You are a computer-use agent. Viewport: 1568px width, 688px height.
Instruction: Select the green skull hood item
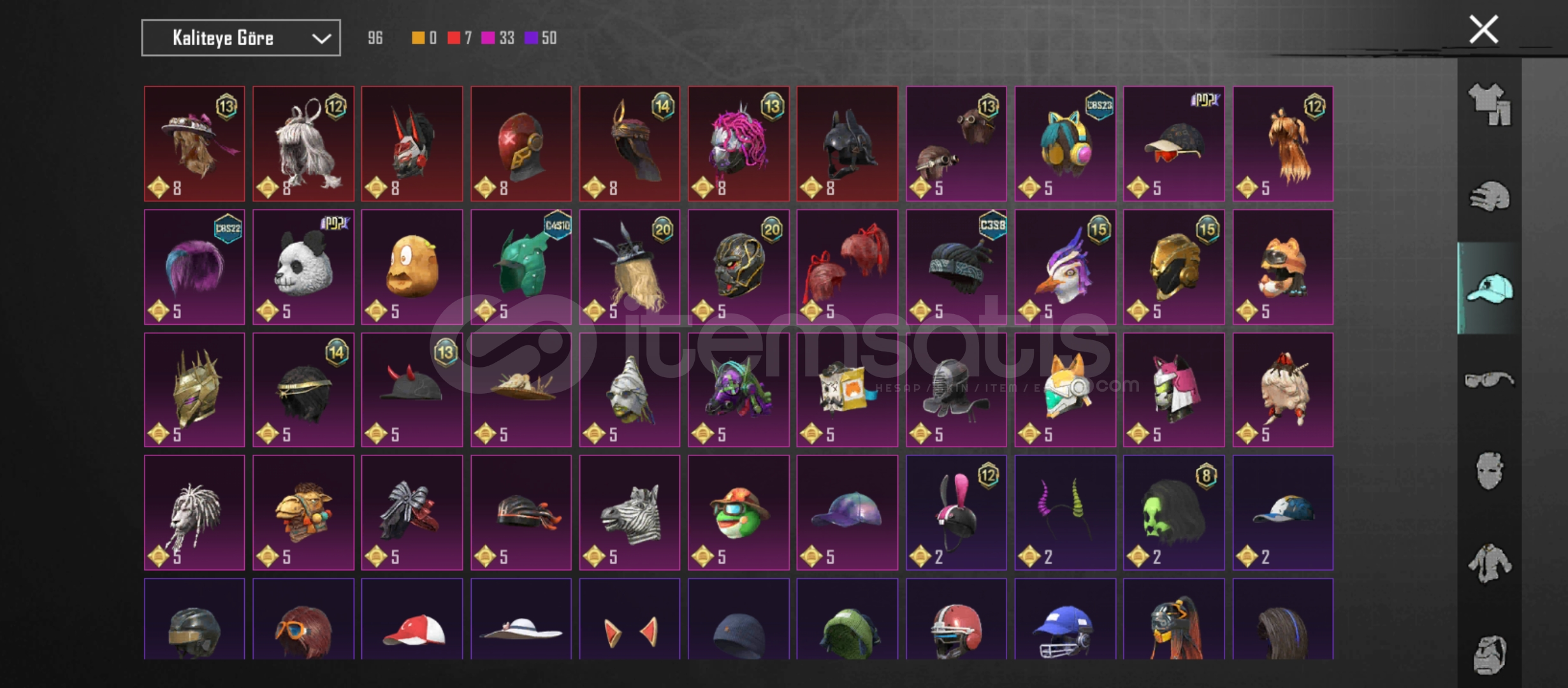(x=1173, y=512)
